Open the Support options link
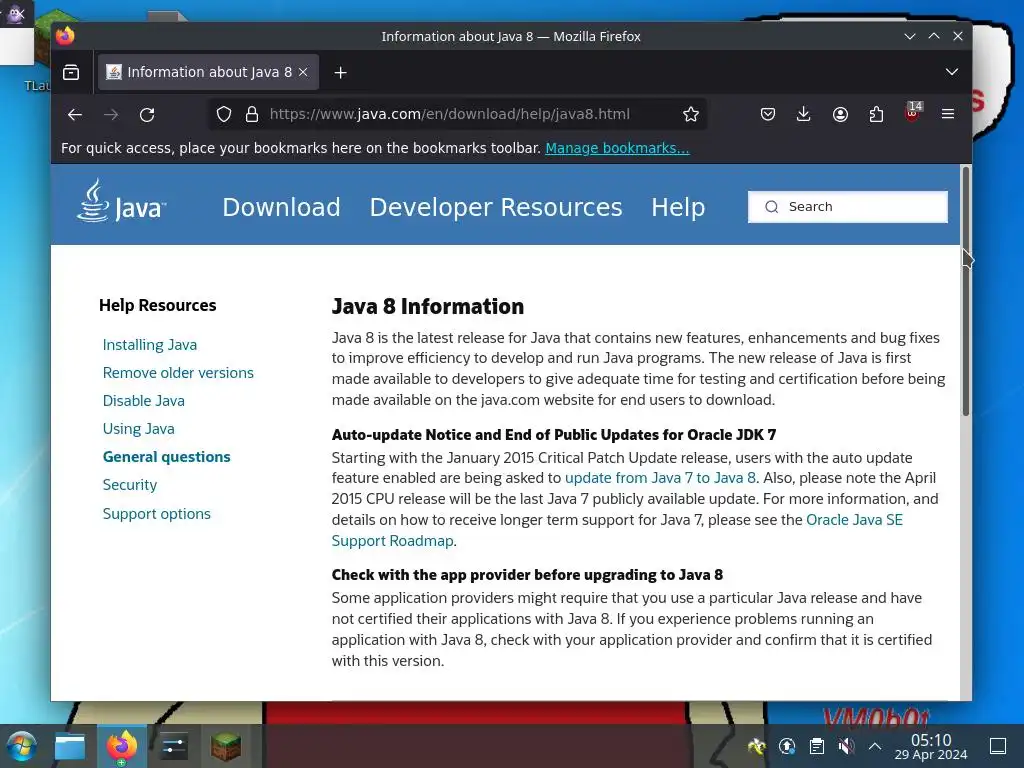 (x=157, y=514)
